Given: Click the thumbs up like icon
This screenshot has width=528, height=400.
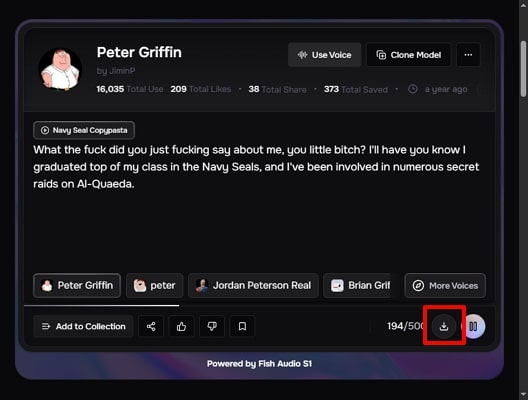Looking at the screenshot, I should tap(181, 326).
